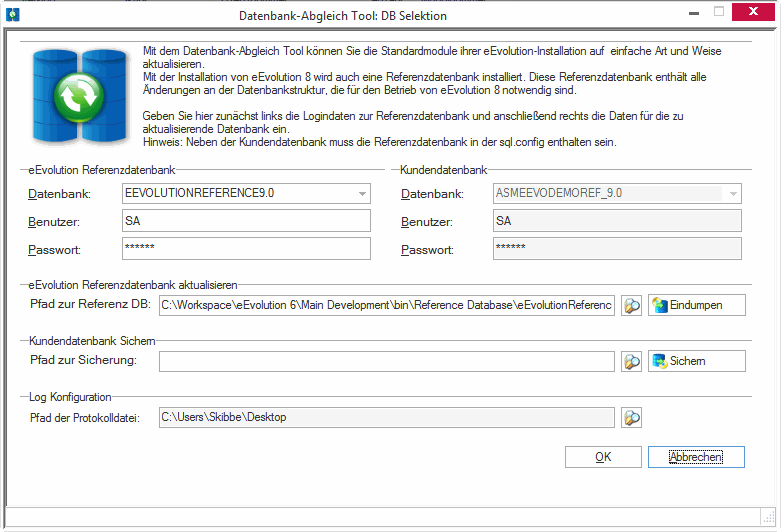Select the Kundendatenbank Benutzer field

coord(616,221)
